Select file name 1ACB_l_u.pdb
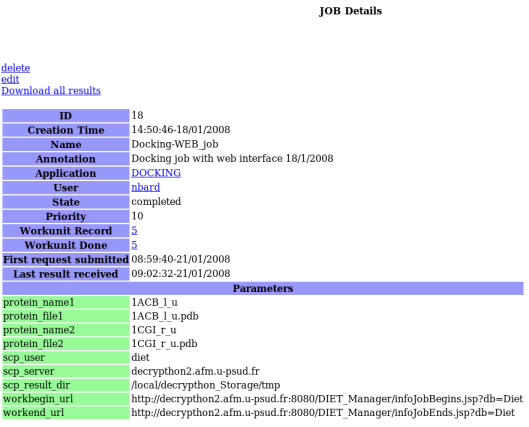529x427 pixels. click(x=165, y=316)
